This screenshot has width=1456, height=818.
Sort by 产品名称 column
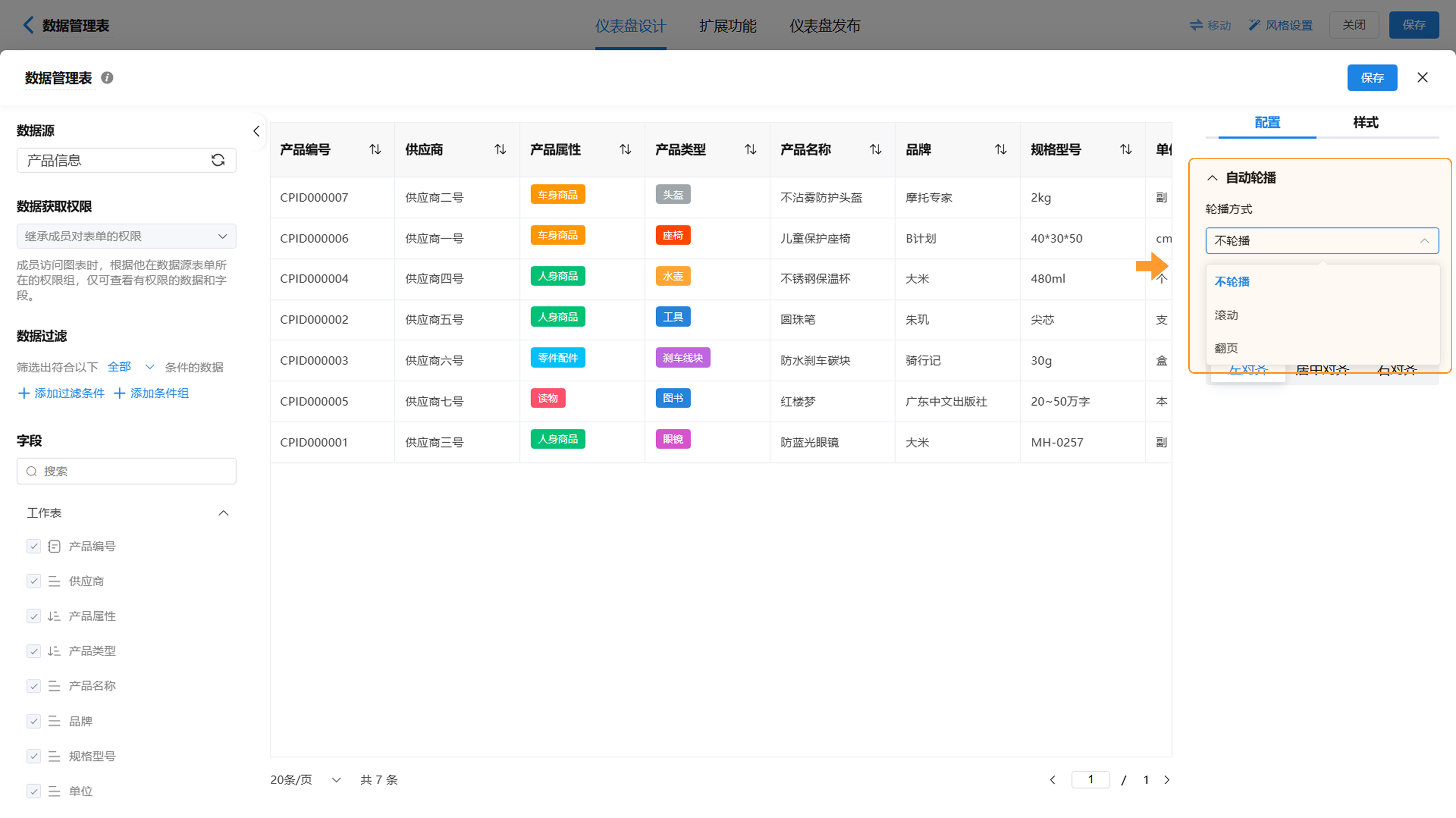point(875,150)
